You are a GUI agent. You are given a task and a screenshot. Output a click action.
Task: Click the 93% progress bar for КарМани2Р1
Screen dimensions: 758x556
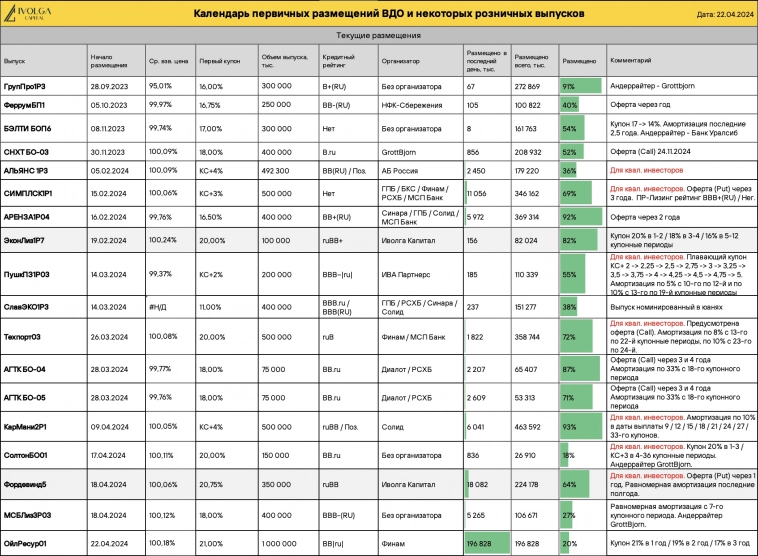tap(582, 426)
